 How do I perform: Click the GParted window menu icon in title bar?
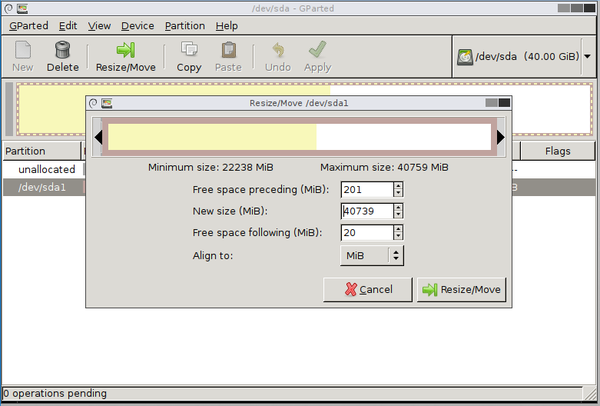(22, 8)
